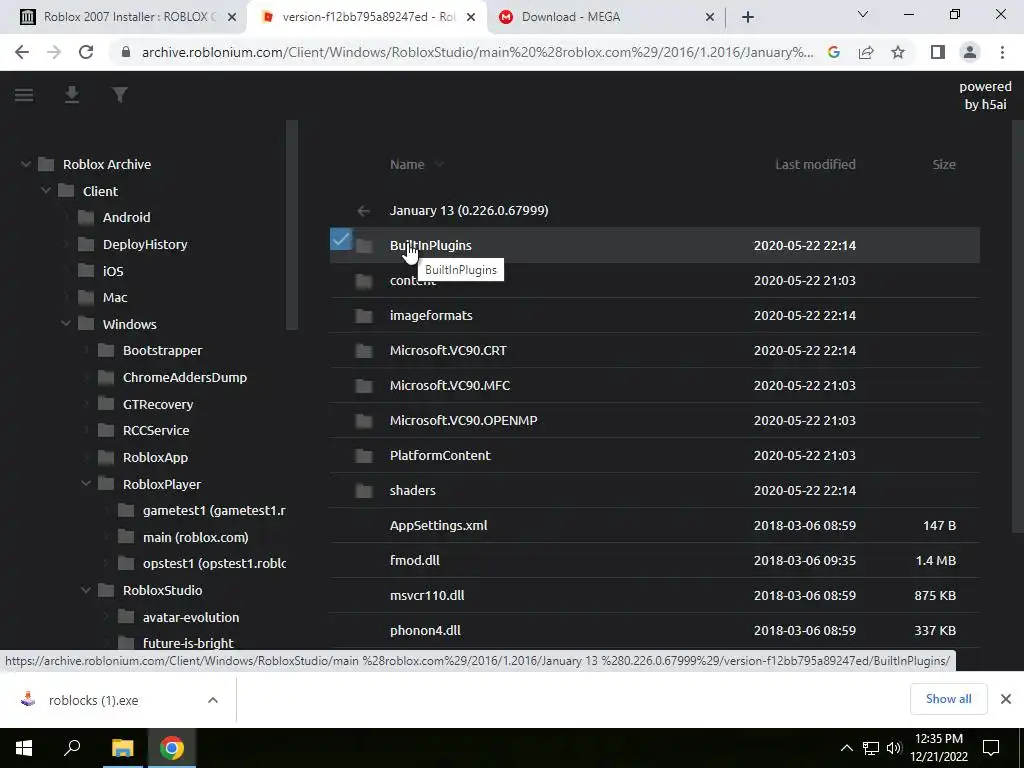The image size is (1024, 768).
Task: Close the downloads bar
Action: coord(1006,699)
